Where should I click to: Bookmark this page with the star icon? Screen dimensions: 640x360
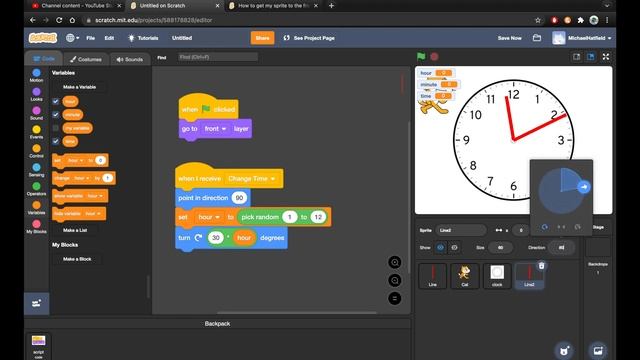coord(538,20)
